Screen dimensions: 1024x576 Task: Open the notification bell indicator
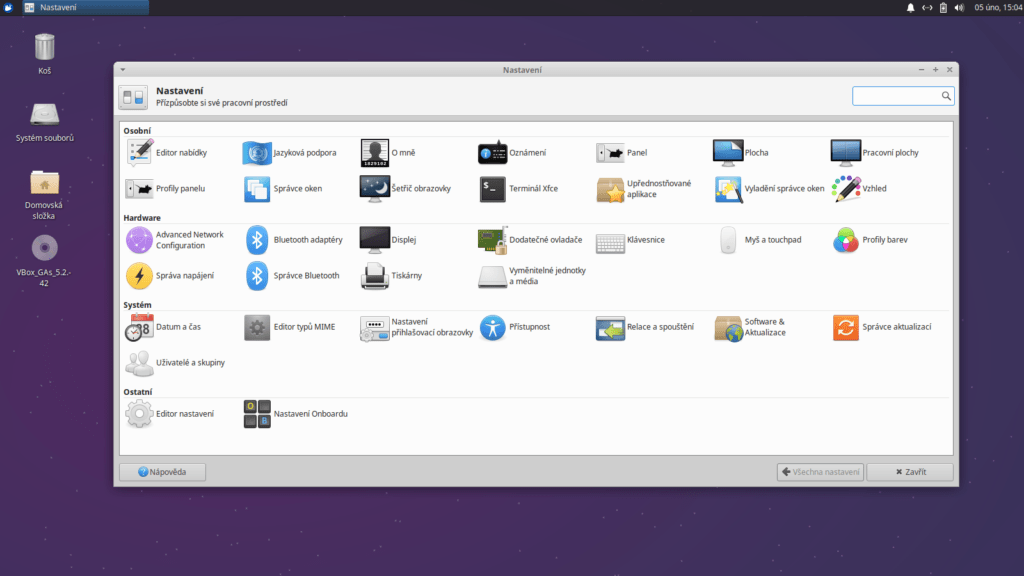[910, 8]
